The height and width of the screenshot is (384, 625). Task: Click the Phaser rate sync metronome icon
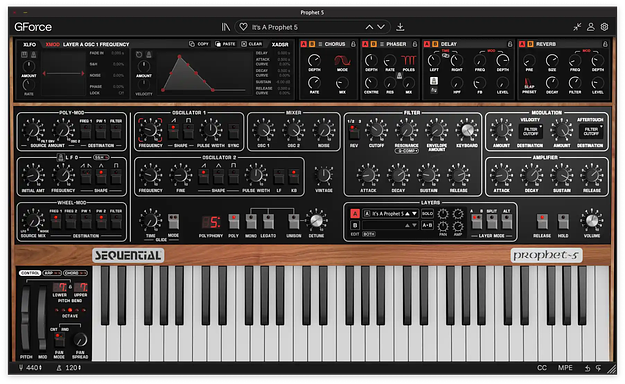(x=399, y=75)
